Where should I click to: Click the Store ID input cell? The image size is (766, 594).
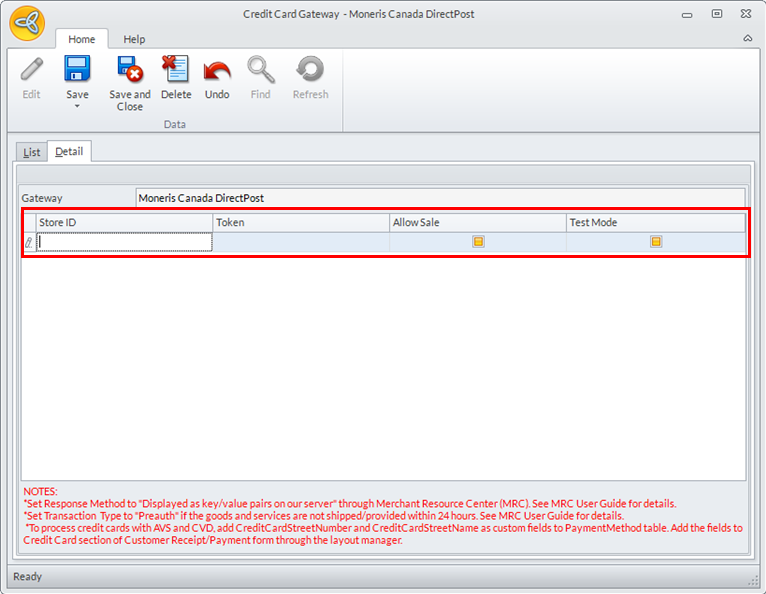(125, 242)
